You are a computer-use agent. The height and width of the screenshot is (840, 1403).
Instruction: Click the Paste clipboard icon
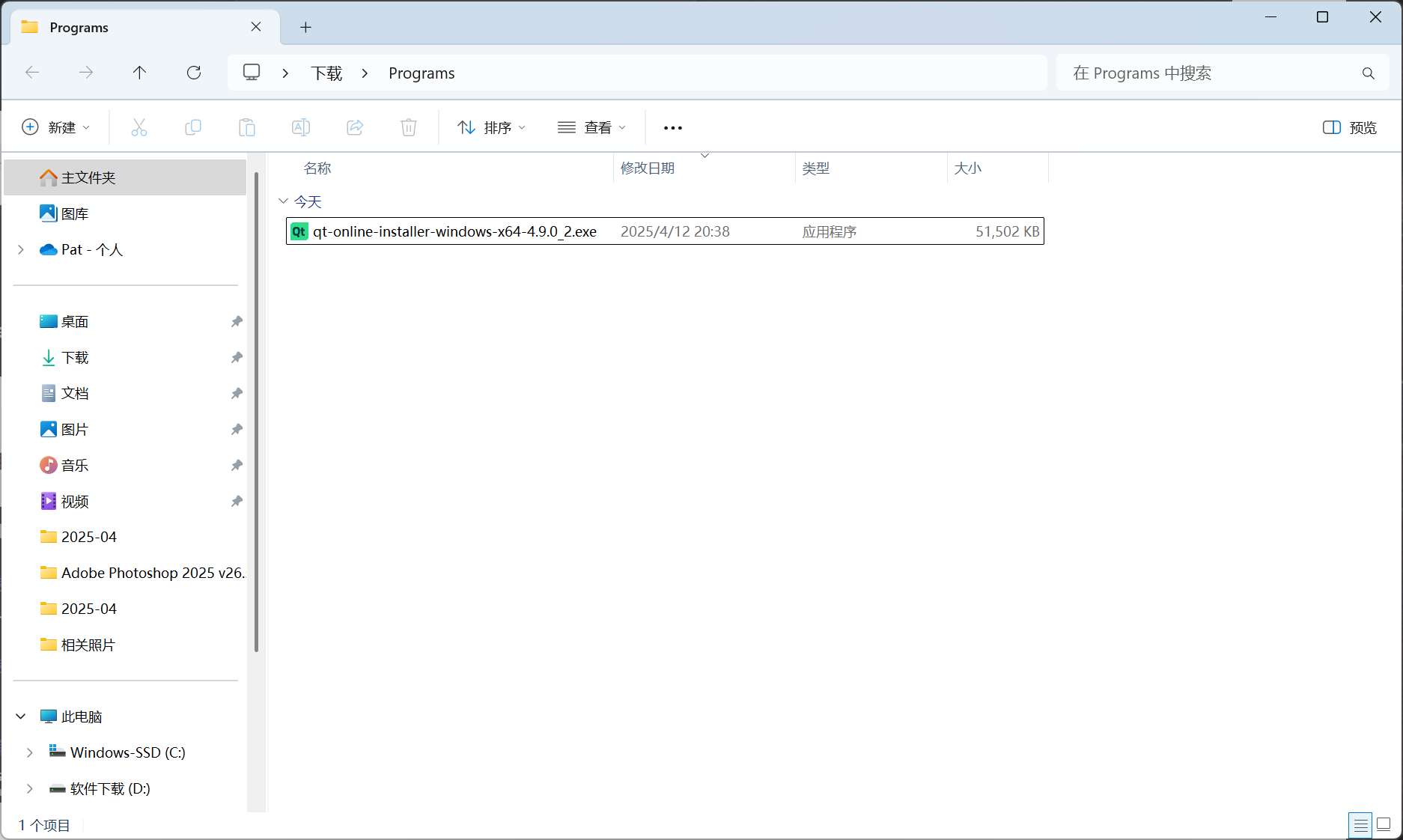pos(246,127)
